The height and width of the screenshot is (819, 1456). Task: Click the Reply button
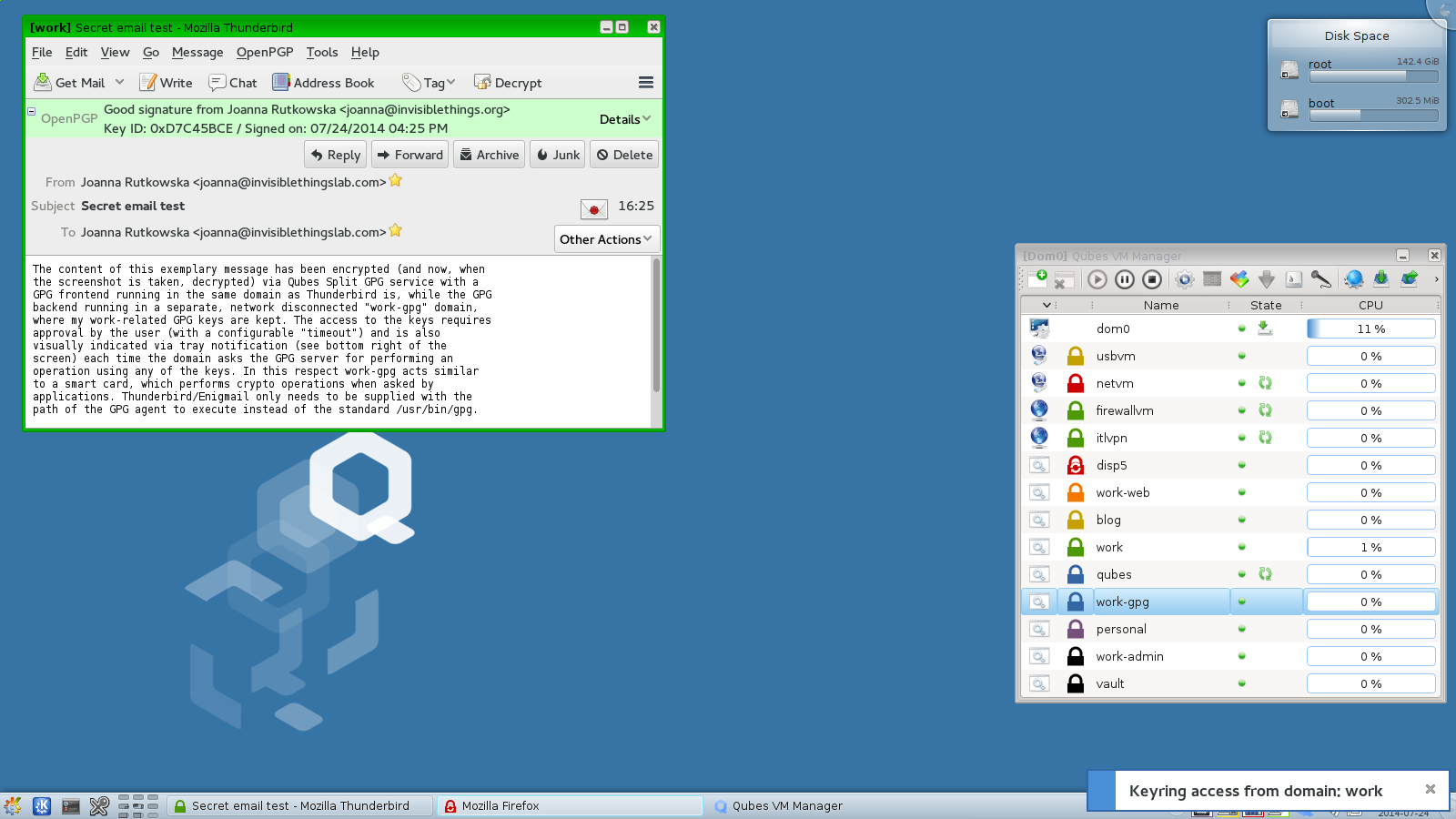pos(335,155)
